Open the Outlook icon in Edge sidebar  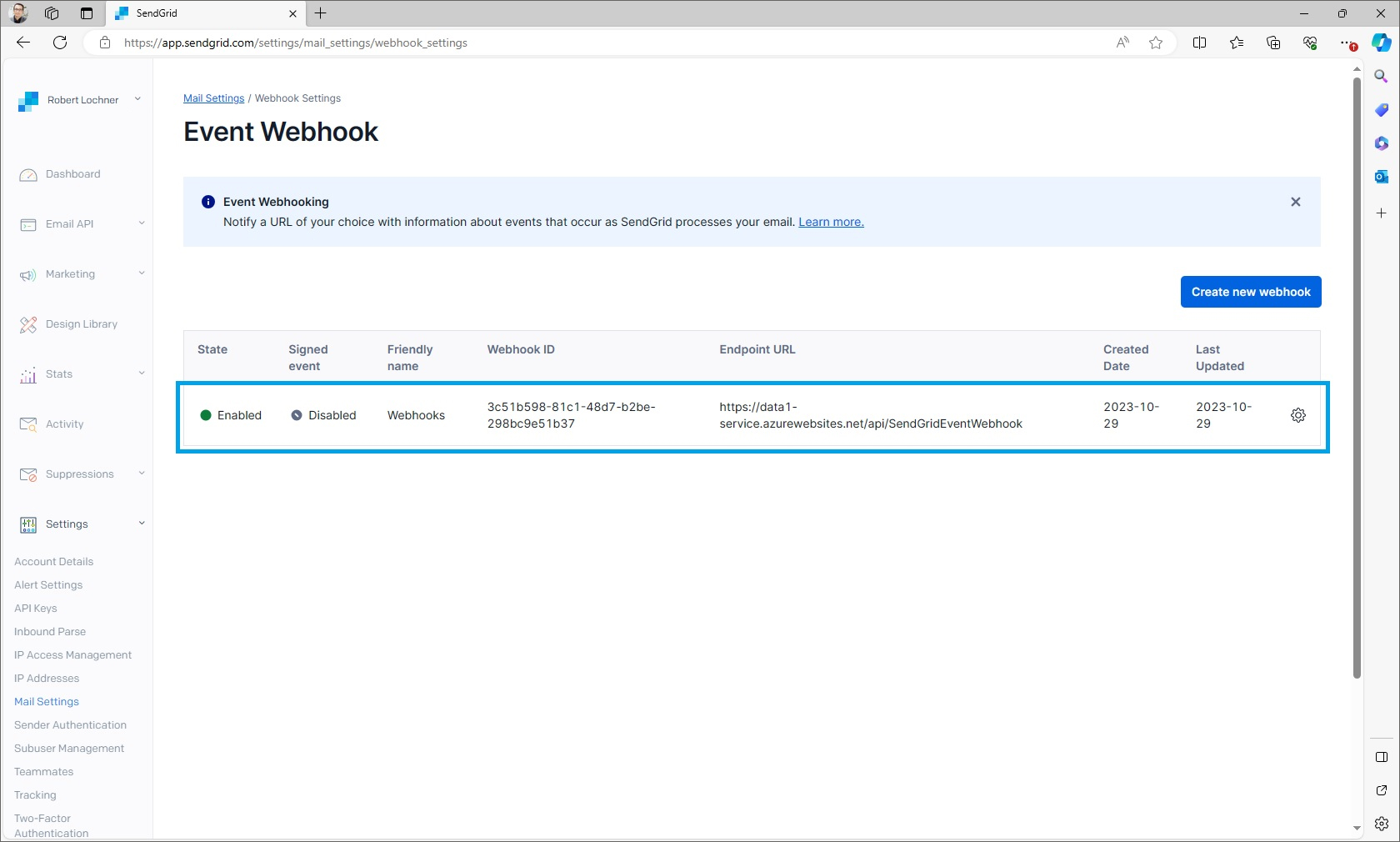(1381, 177)
